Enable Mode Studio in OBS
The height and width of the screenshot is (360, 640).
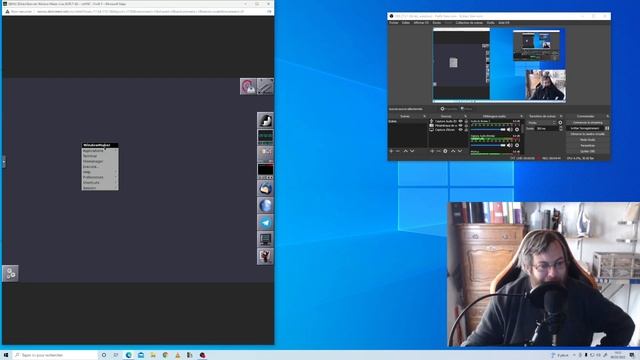tap(588, 140)
